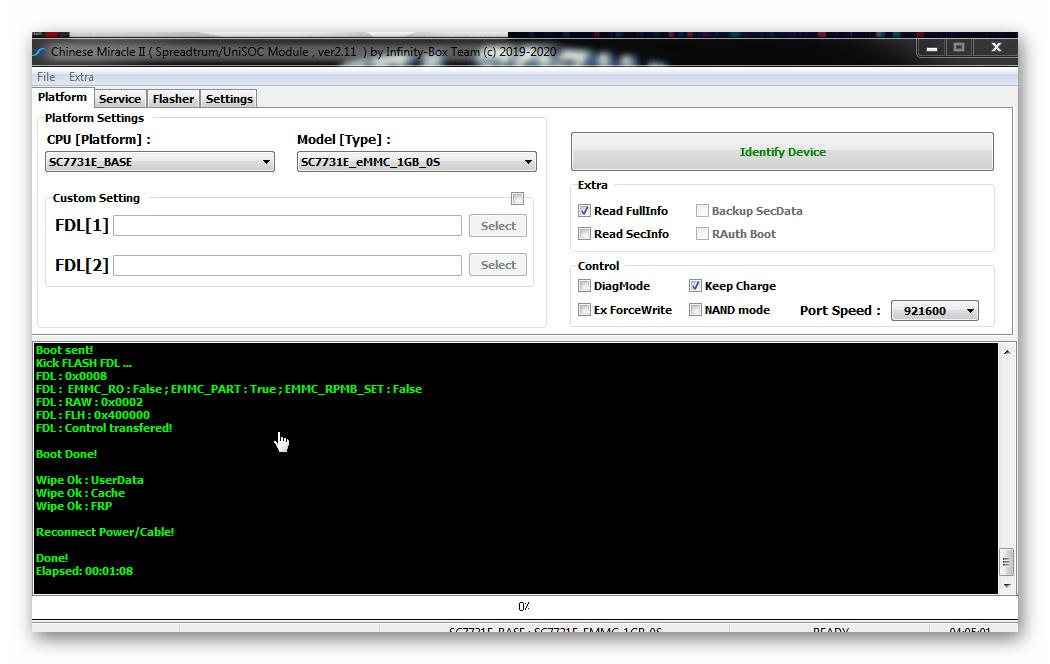Click the Infinity-Box app icon in title bar
The width and height of the screenshot is (1050, 664).
pos(40,52)
